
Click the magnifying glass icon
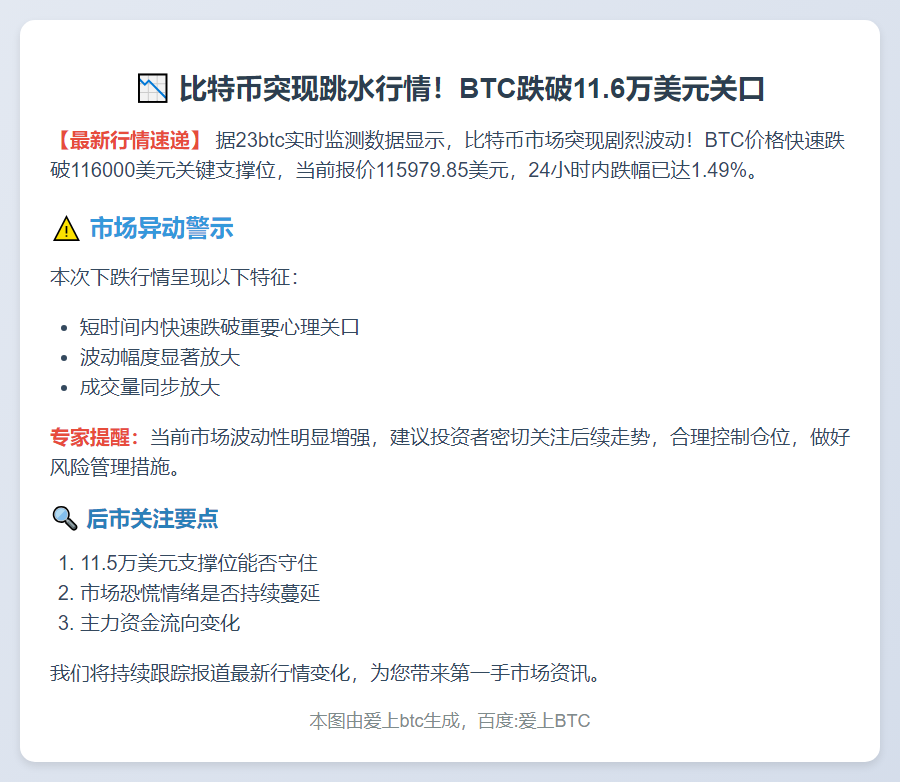[64, 518]
